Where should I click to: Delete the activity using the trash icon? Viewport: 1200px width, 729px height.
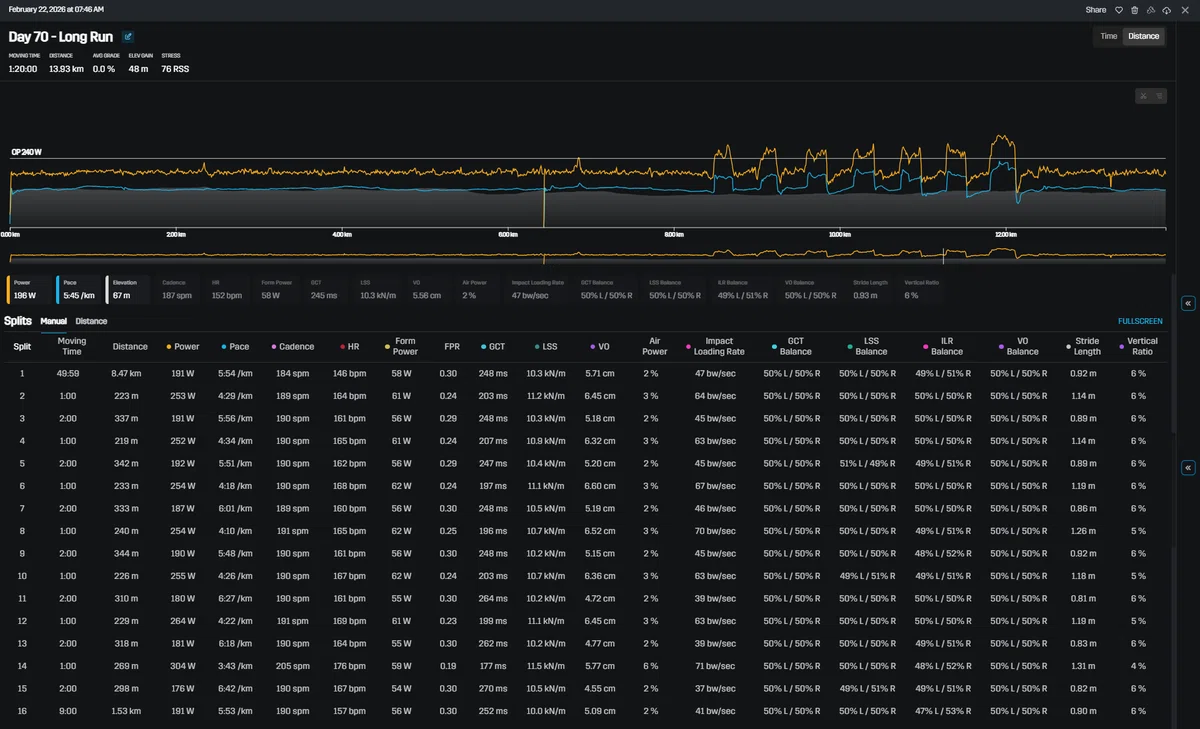1134,10
